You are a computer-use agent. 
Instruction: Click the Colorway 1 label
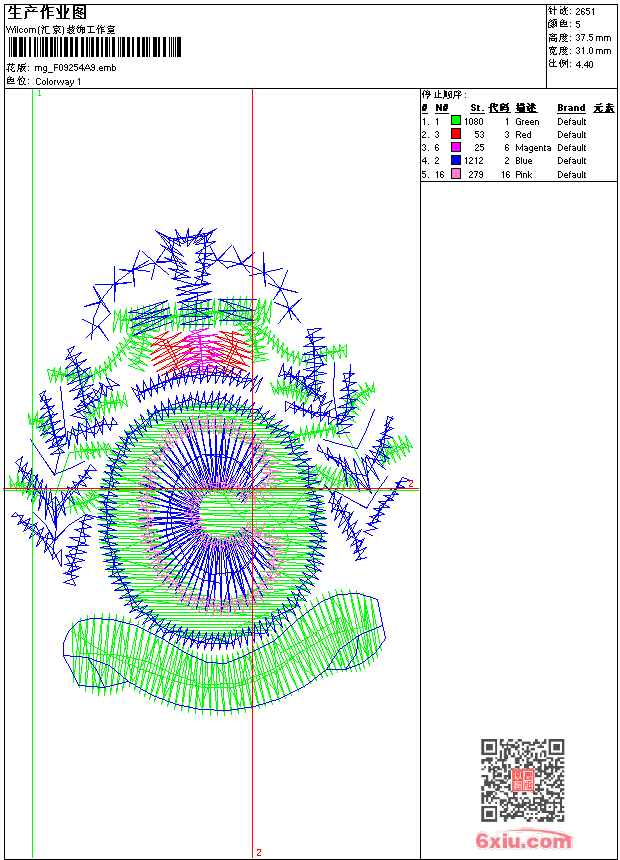click(58, 82)
